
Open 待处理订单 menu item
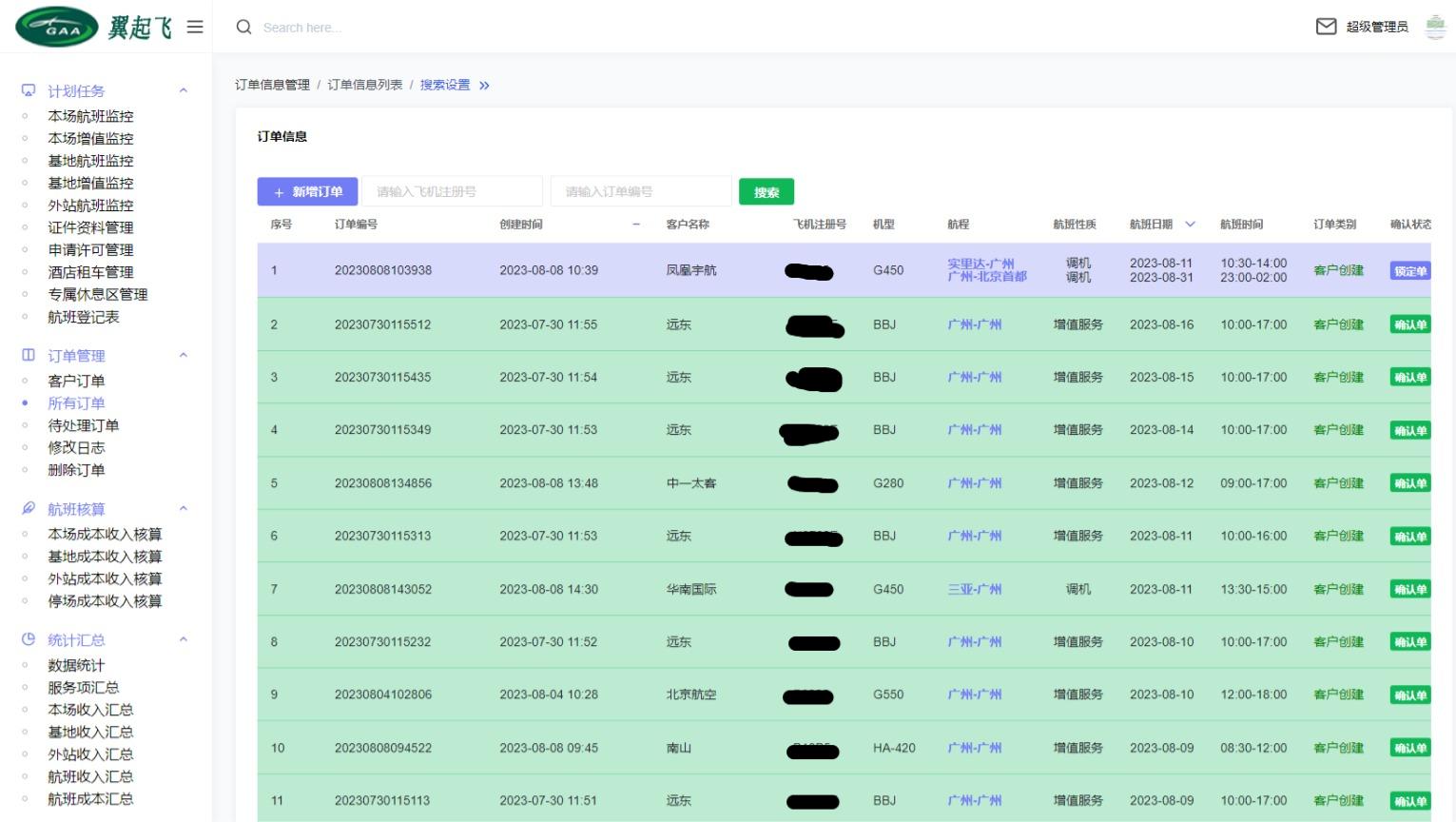pos(84,425)
